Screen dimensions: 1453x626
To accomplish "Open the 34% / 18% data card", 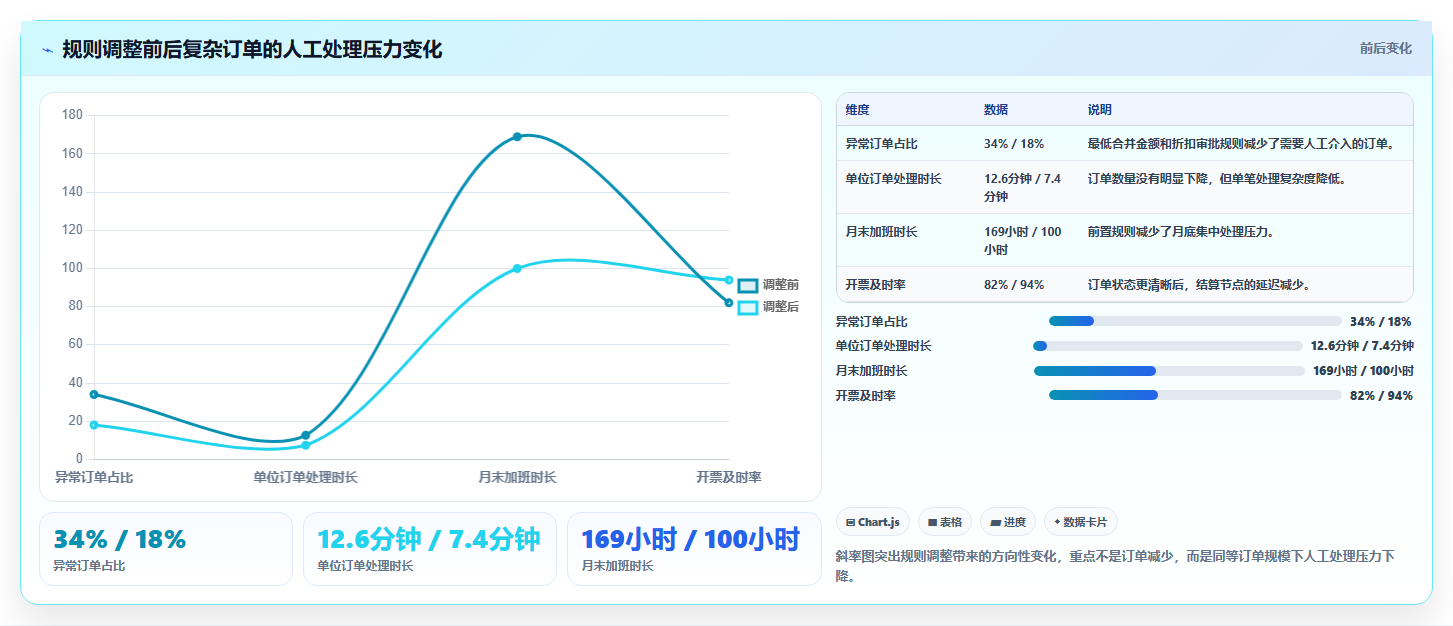I will click(x=166, y=549).
